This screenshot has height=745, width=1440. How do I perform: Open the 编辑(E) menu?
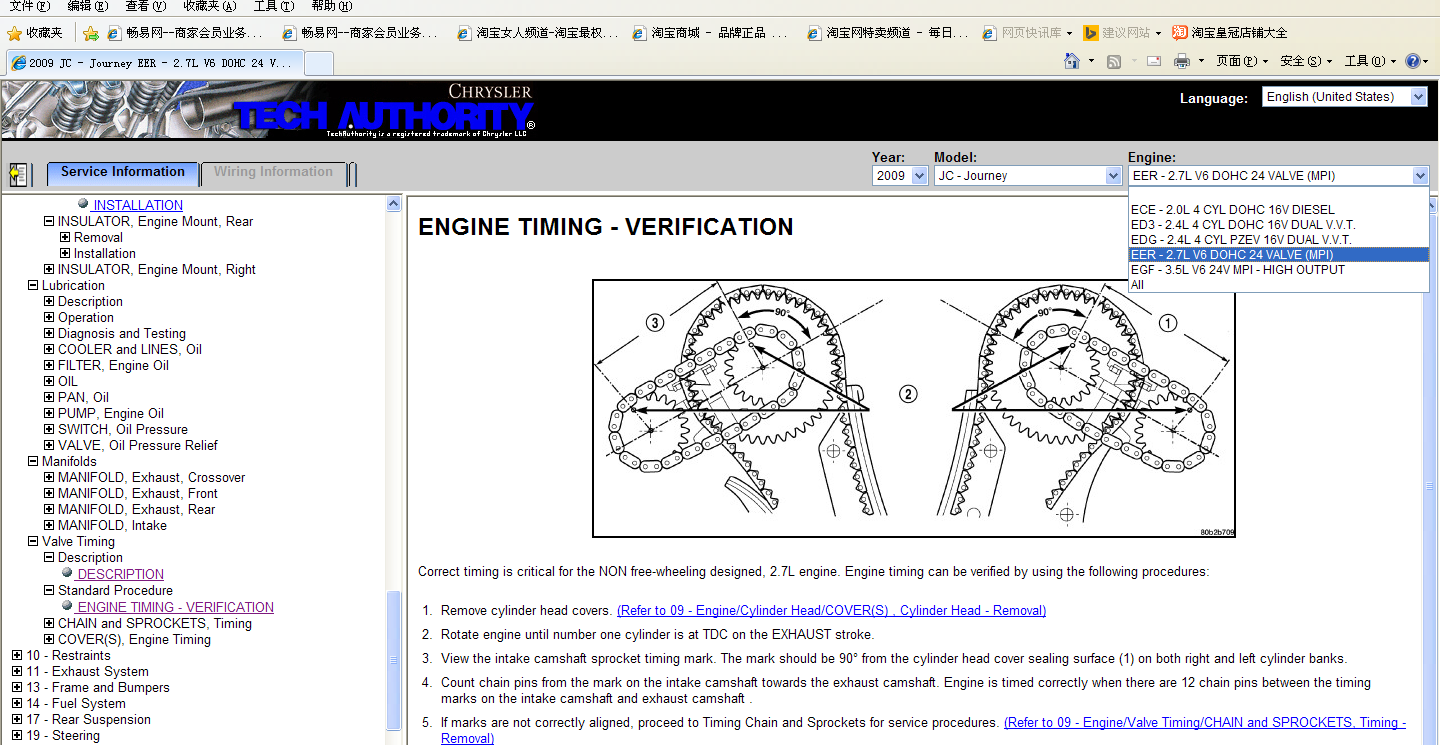pyautogui.click(x=87, y=6)
